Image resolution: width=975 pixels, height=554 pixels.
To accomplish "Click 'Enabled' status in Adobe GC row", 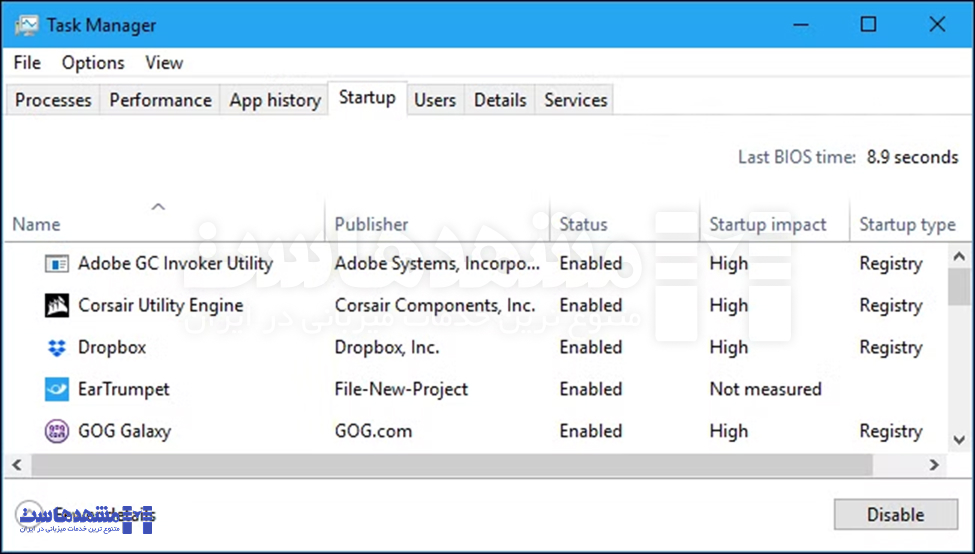I will [591, 264].
